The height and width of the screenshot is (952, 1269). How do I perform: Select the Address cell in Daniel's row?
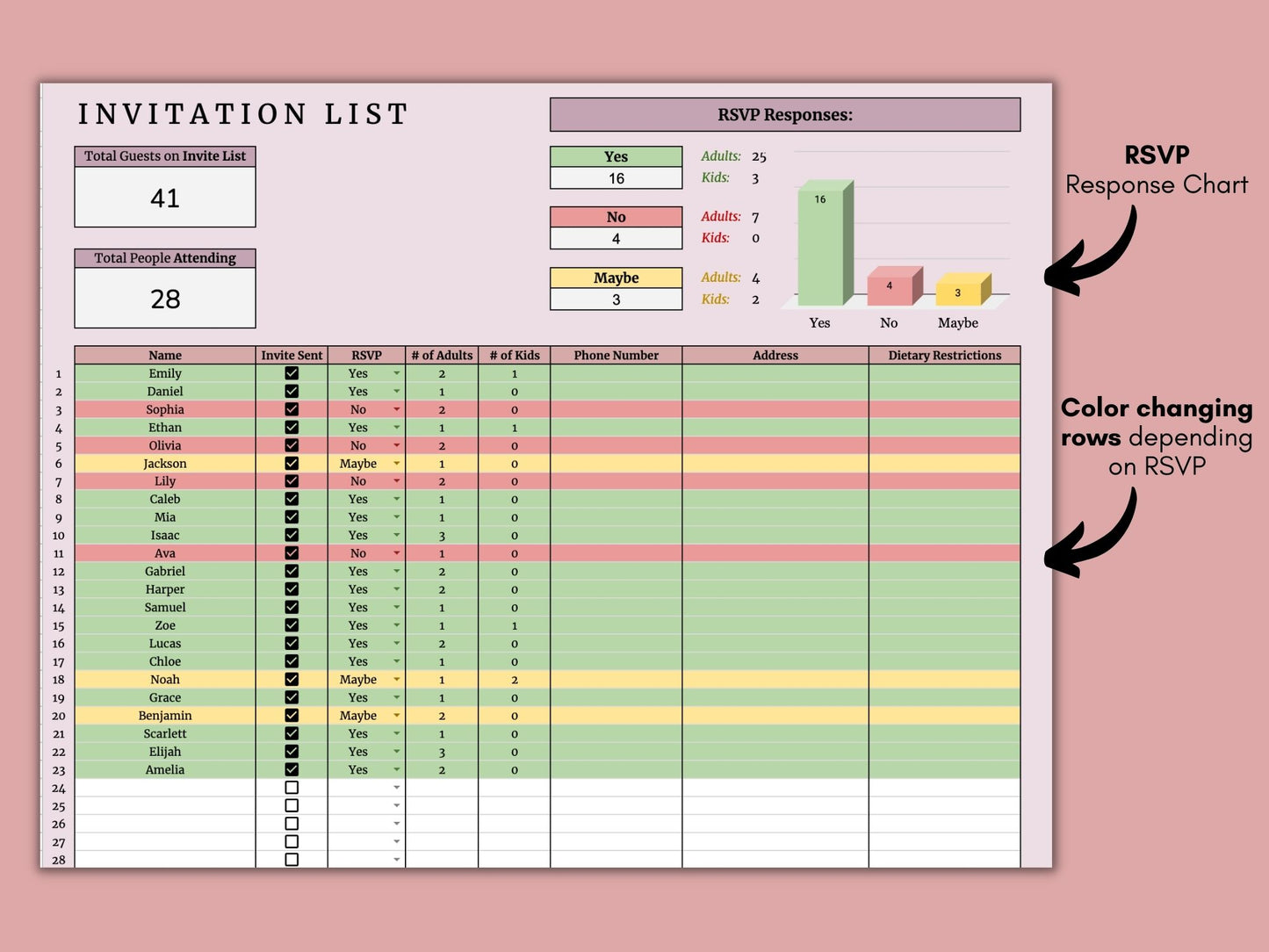775,392
